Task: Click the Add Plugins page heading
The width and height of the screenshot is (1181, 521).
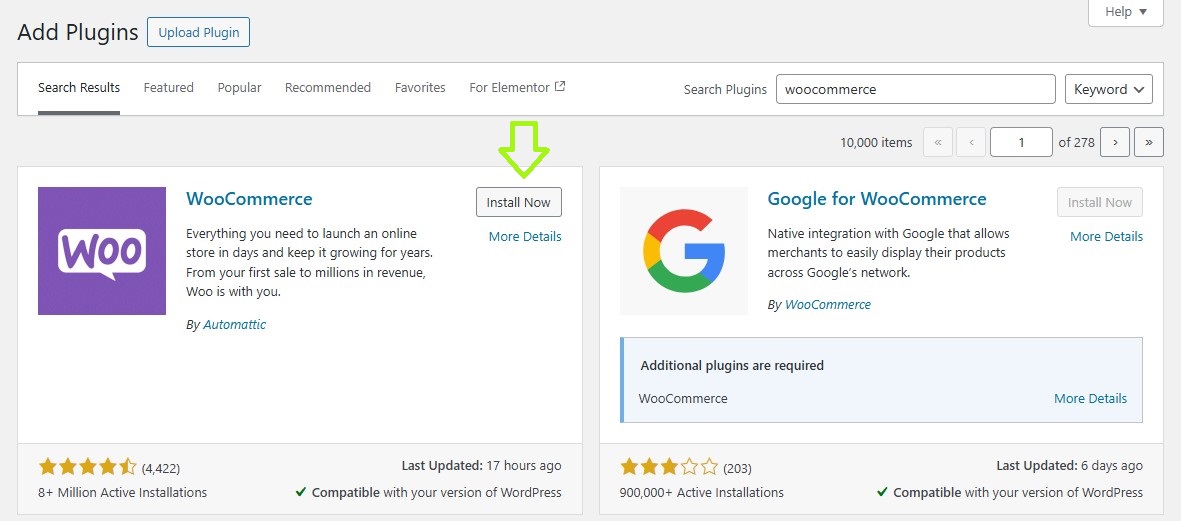Action: point(78,32)
